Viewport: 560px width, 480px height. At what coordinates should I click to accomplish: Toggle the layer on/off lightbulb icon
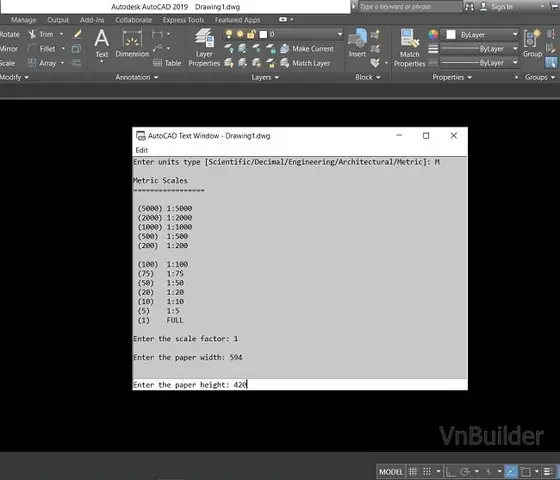229,34
